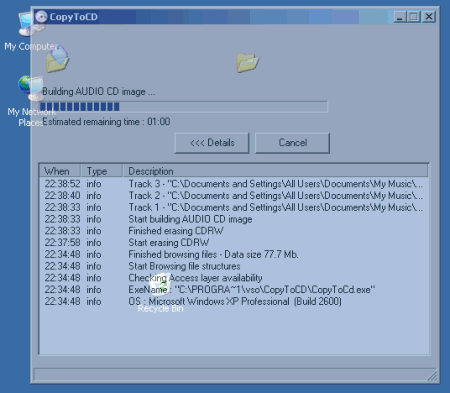450x393 pixels.
Task: Select the Track 1 log entry
Action: (x=234, y=207)
